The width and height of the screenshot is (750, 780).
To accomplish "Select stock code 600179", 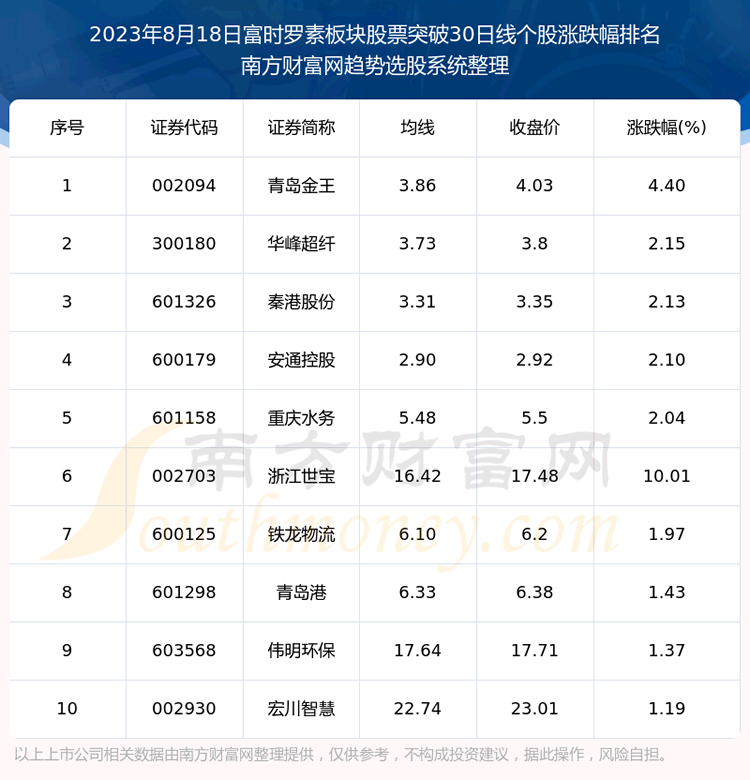I will coord(184,360).
